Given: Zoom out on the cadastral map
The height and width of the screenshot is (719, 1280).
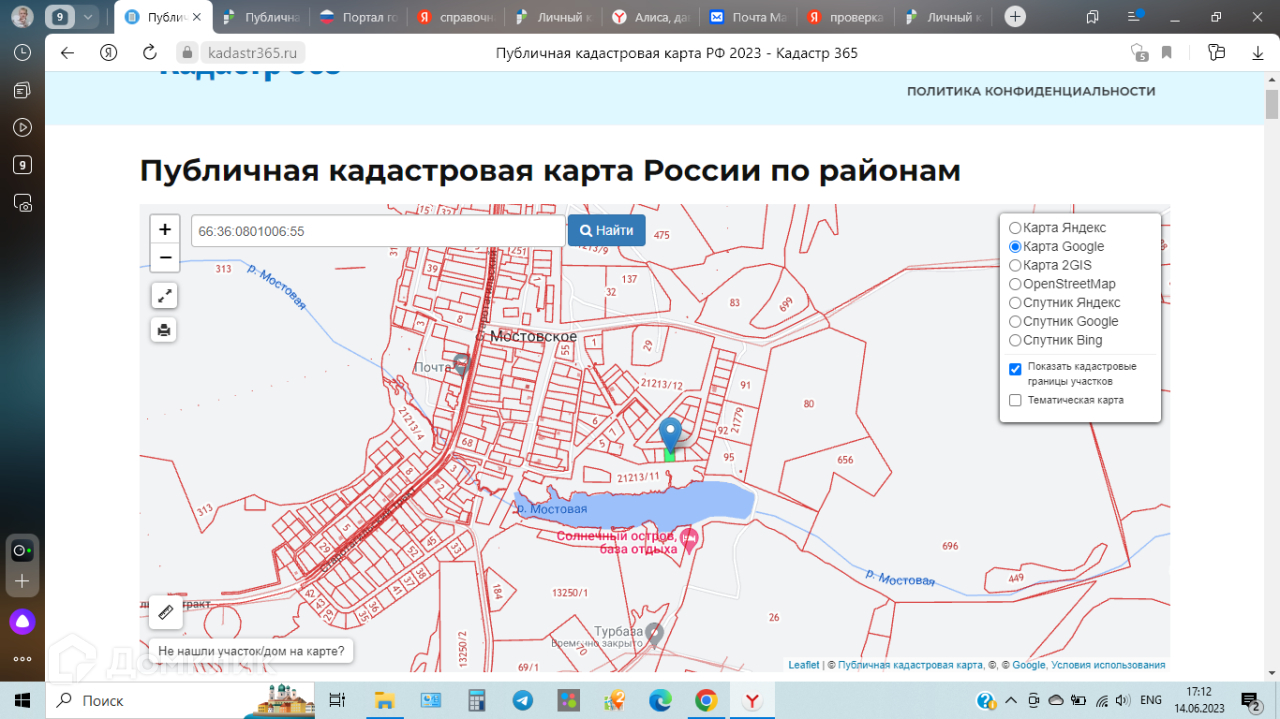Looking at the screenshot, I should (165, 258).
